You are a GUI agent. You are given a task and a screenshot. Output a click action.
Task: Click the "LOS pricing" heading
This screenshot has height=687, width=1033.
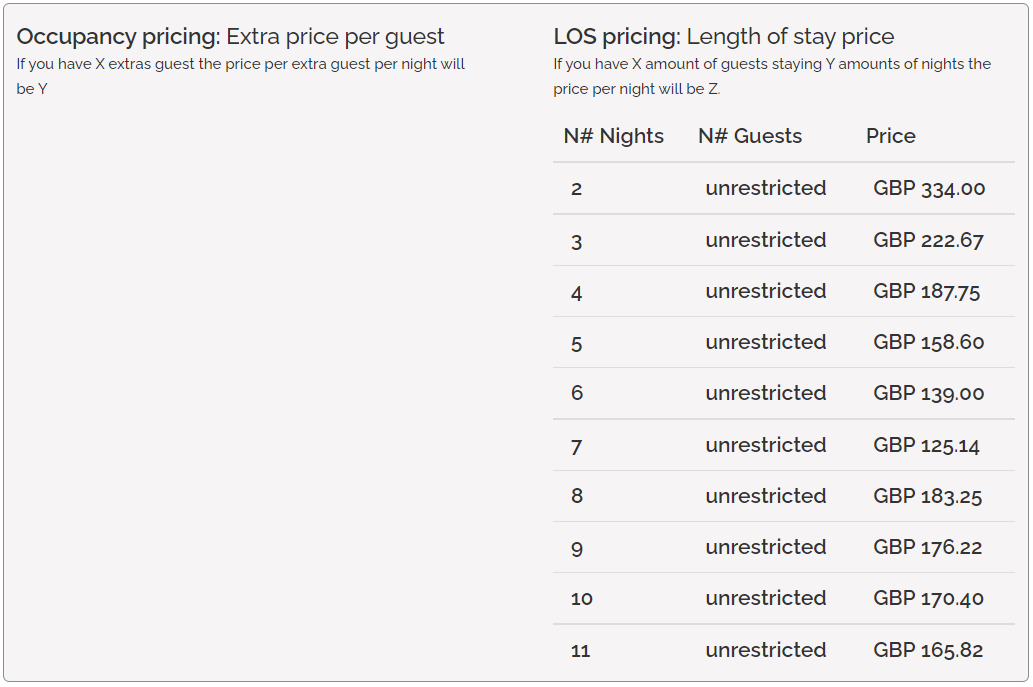pyautogui.click(x=617, y=37)
